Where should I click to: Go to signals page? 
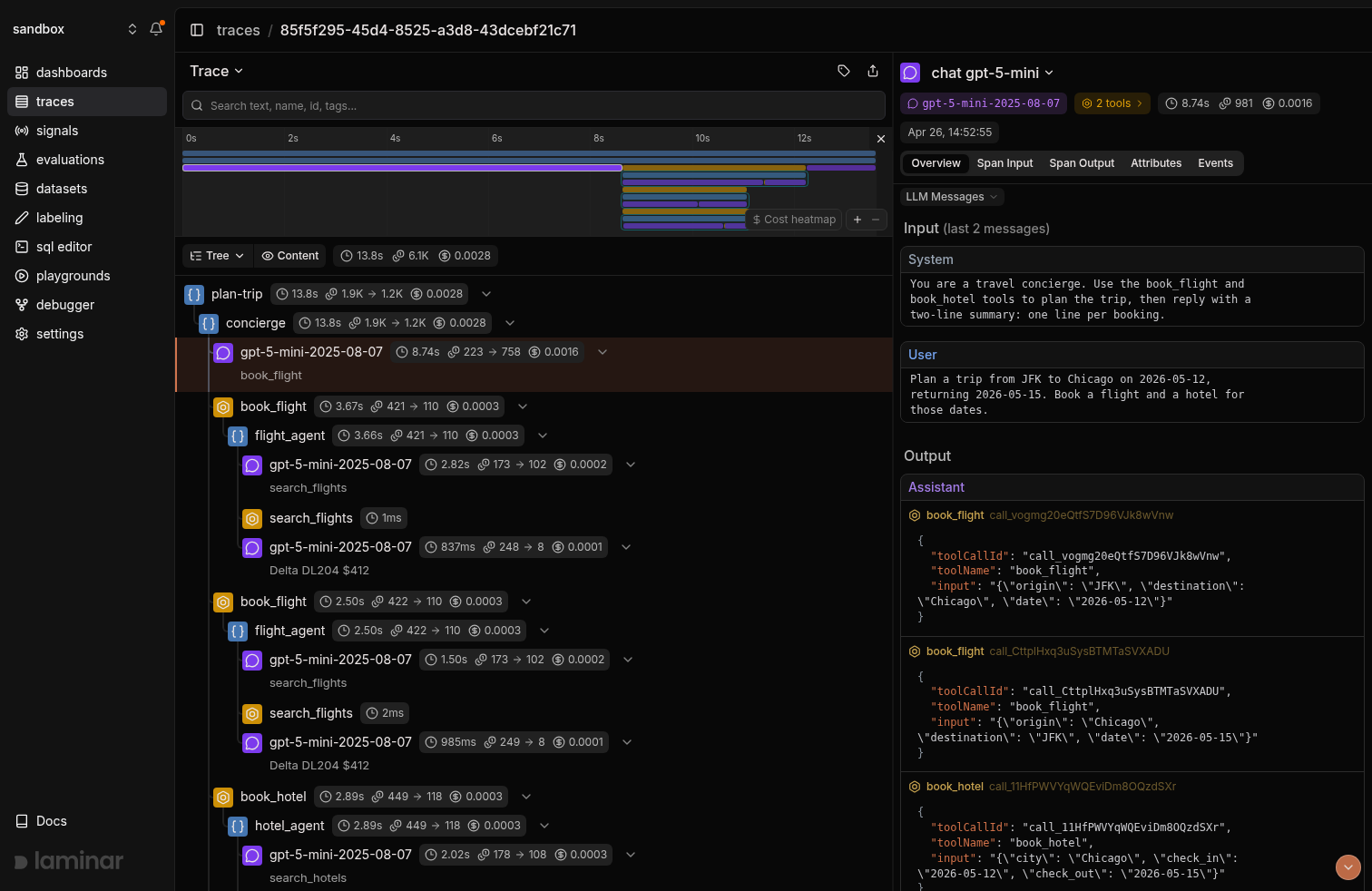[x=87, y=131]
